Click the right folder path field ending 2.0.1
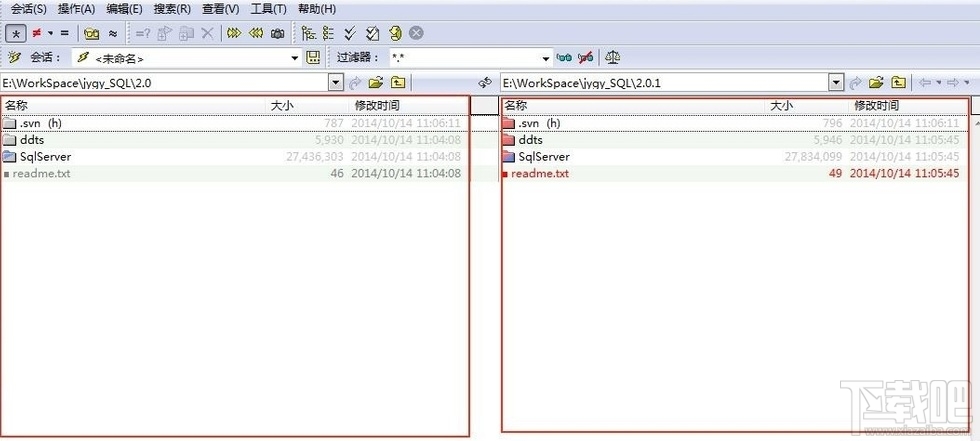 point(664,82)
